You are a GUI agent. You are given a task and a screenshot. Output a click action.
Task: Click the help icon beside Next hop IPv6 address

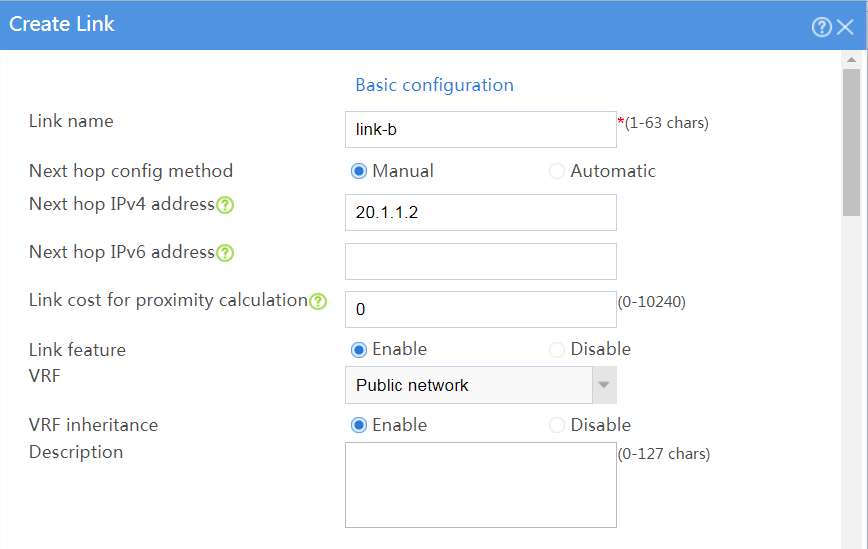pyautogui.click(x=225, y=253)
